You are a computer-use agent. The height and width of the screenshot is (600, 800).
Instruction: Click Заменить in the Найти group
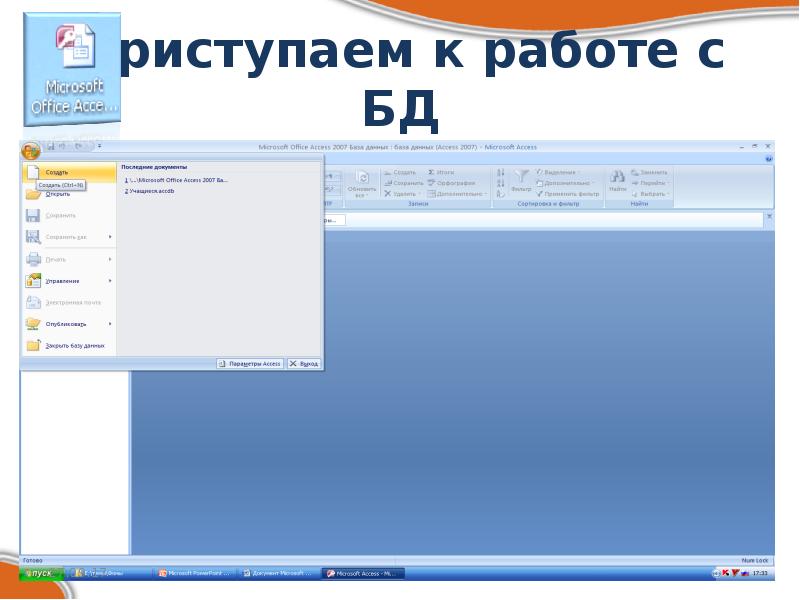click(x=649, y=172)
